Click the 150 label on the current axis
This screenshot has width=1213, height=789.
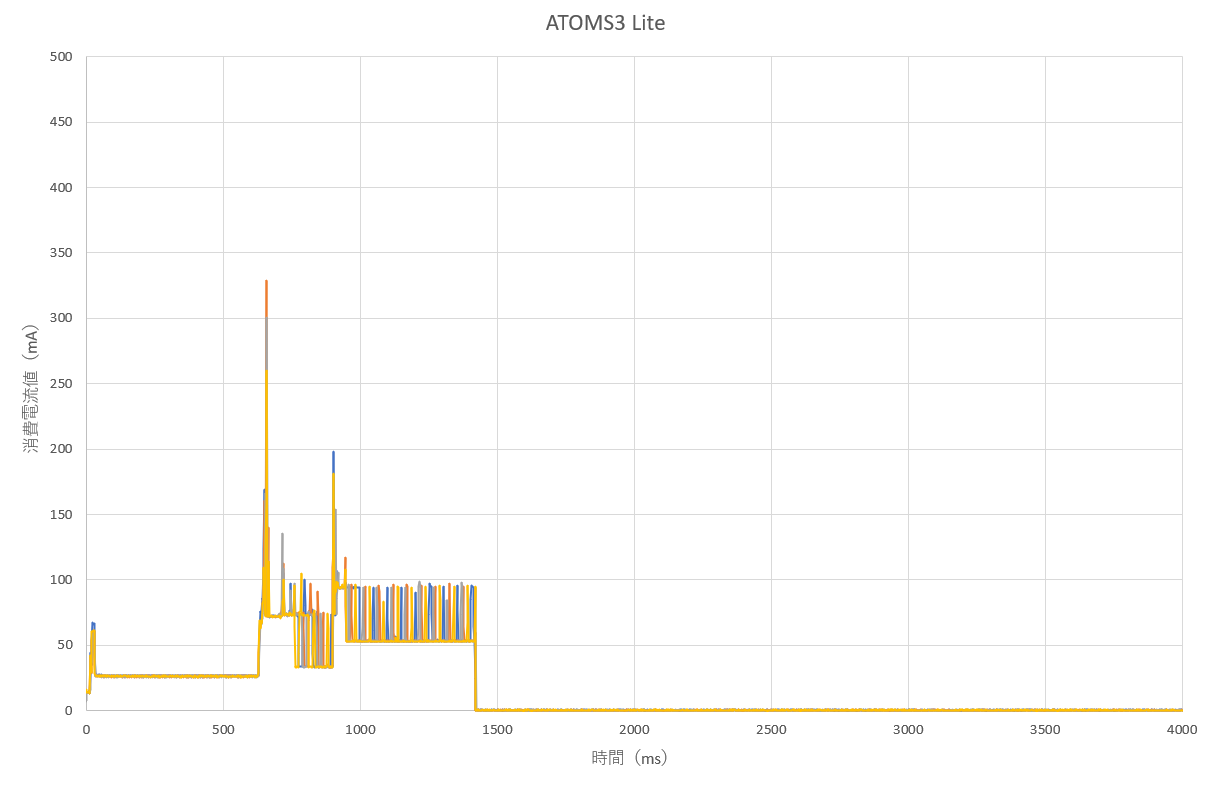[x=61, y=514]
